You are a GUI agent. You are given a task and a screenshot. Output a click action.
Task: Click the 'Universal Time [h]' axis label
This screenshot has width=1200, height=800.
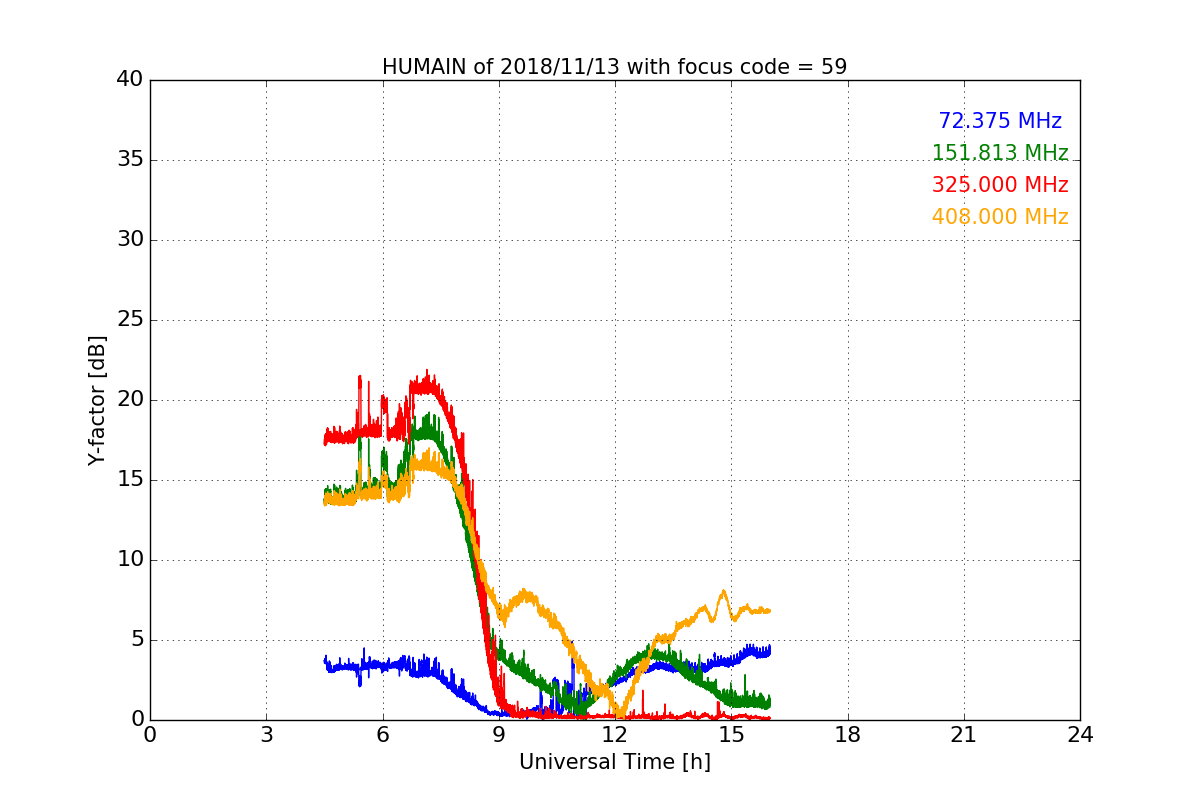614,762
